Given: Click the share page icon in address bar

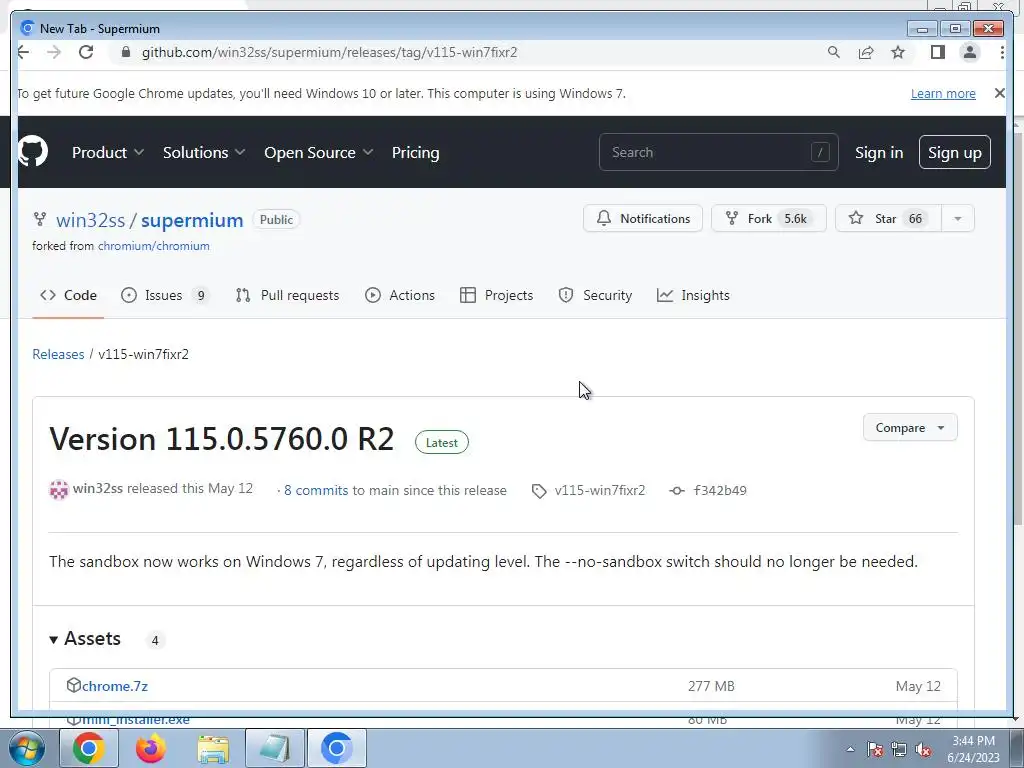Looking at the screenshot, I should pos(866,52).
